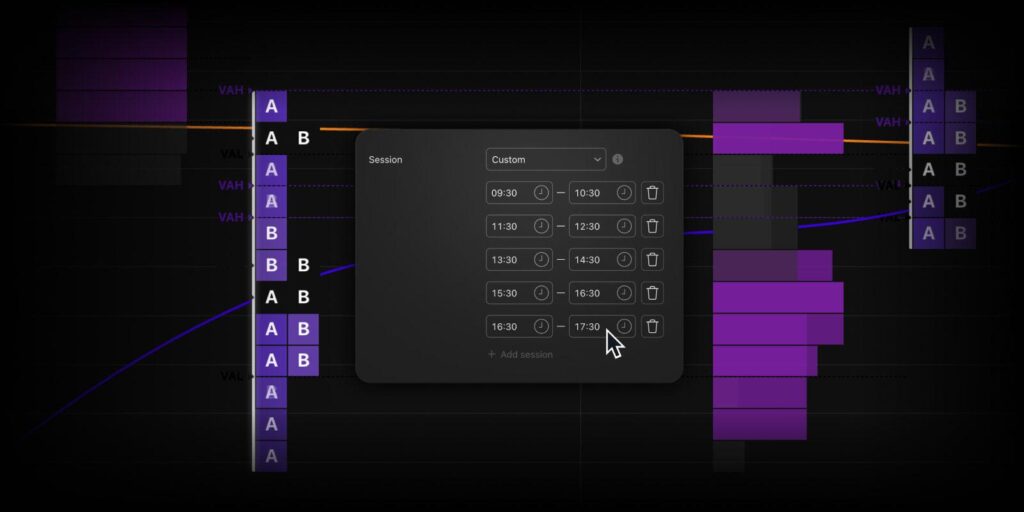Click the 10:30 end time field
The height and width of the screenshot is (512, 1024).
tap(590, 193)
